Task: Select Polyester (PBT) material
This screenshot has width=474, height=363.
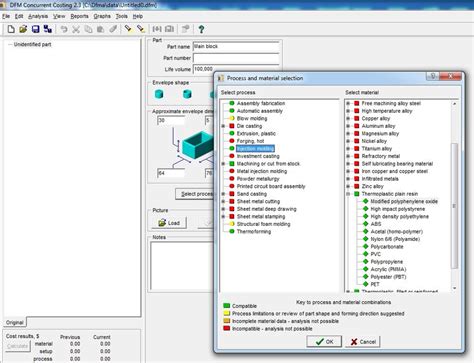Action: pyautogui.click(x=388, y=277)
